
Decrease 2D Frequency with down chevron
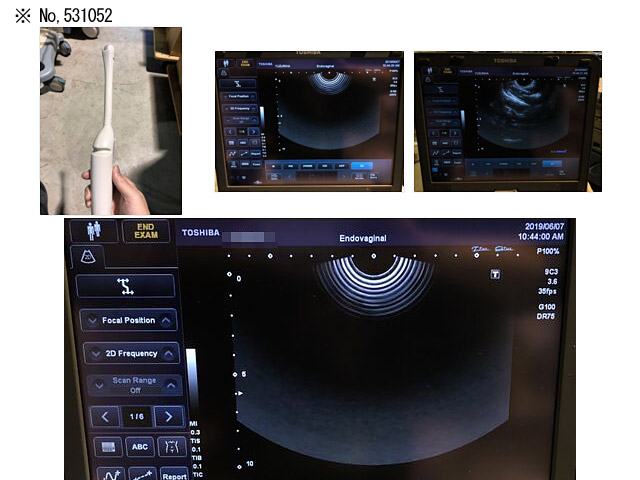coord(96,353)
